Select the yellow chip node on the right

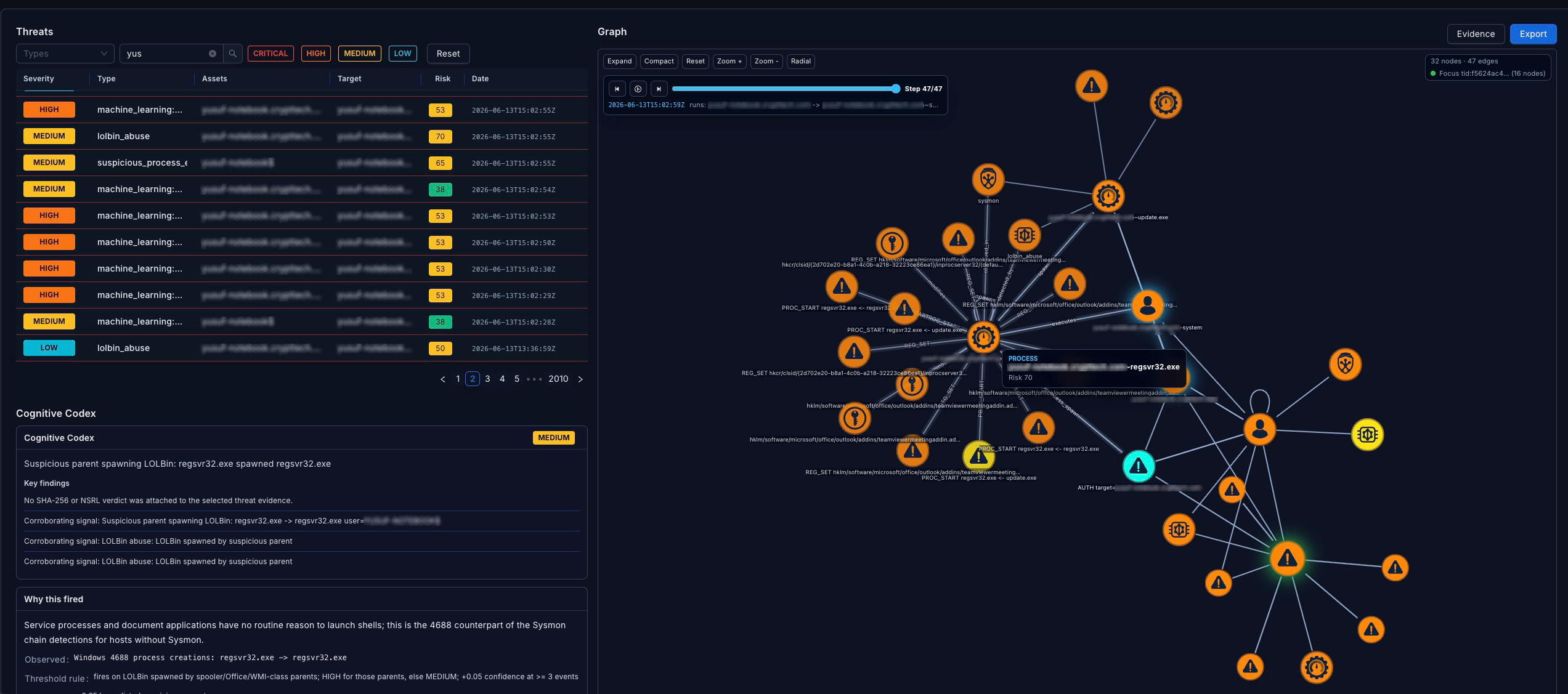tap(1367, 435)
